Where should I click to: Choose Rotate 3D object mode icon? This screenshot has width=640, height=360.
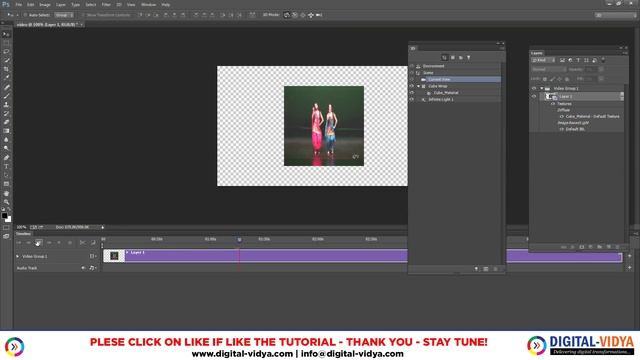point(287,15)
